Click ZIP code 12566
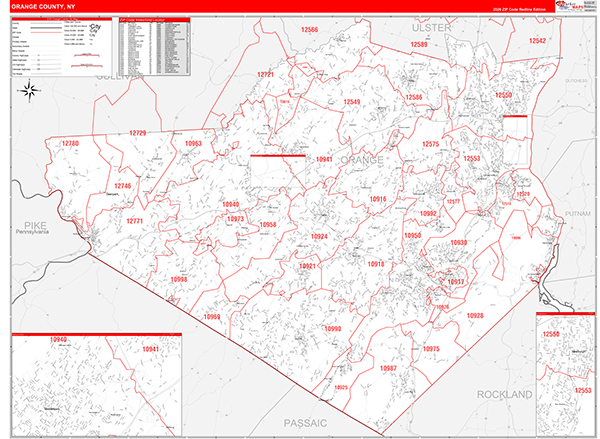This screenshot has width=600, height=439. pos(309,29)
